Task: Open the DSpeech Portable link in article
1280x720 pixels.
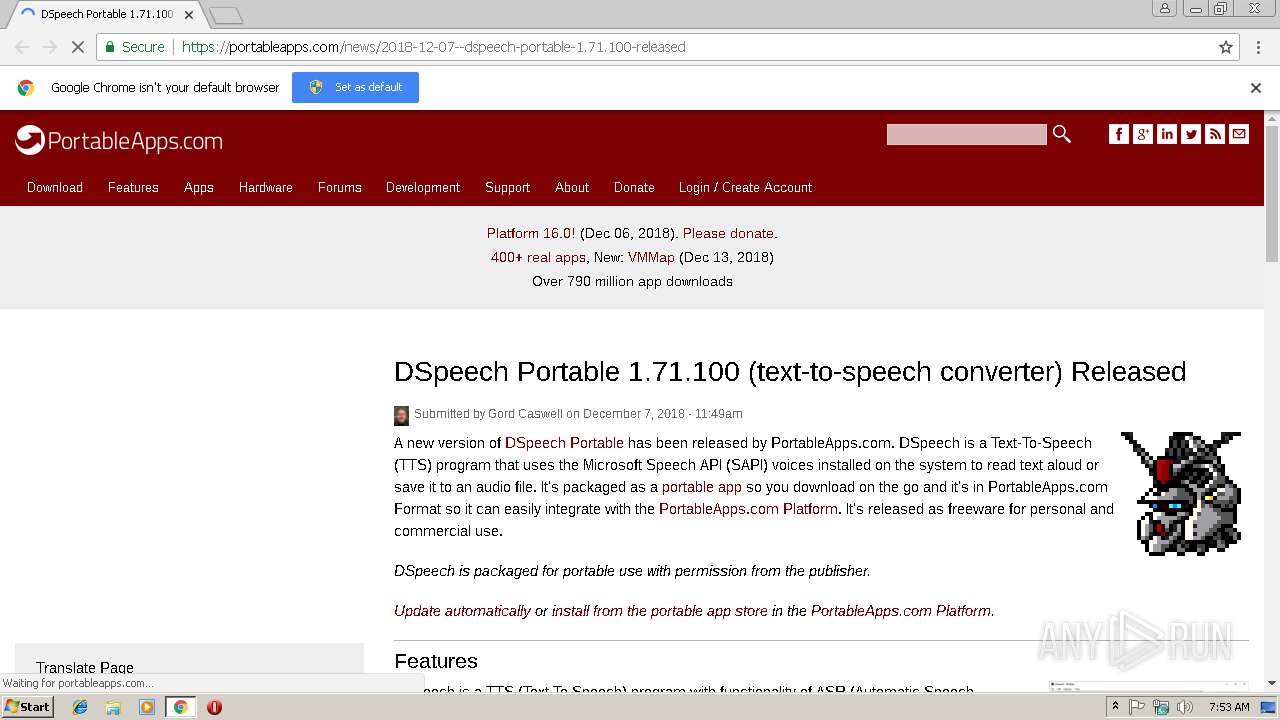Action: point(564,443)
